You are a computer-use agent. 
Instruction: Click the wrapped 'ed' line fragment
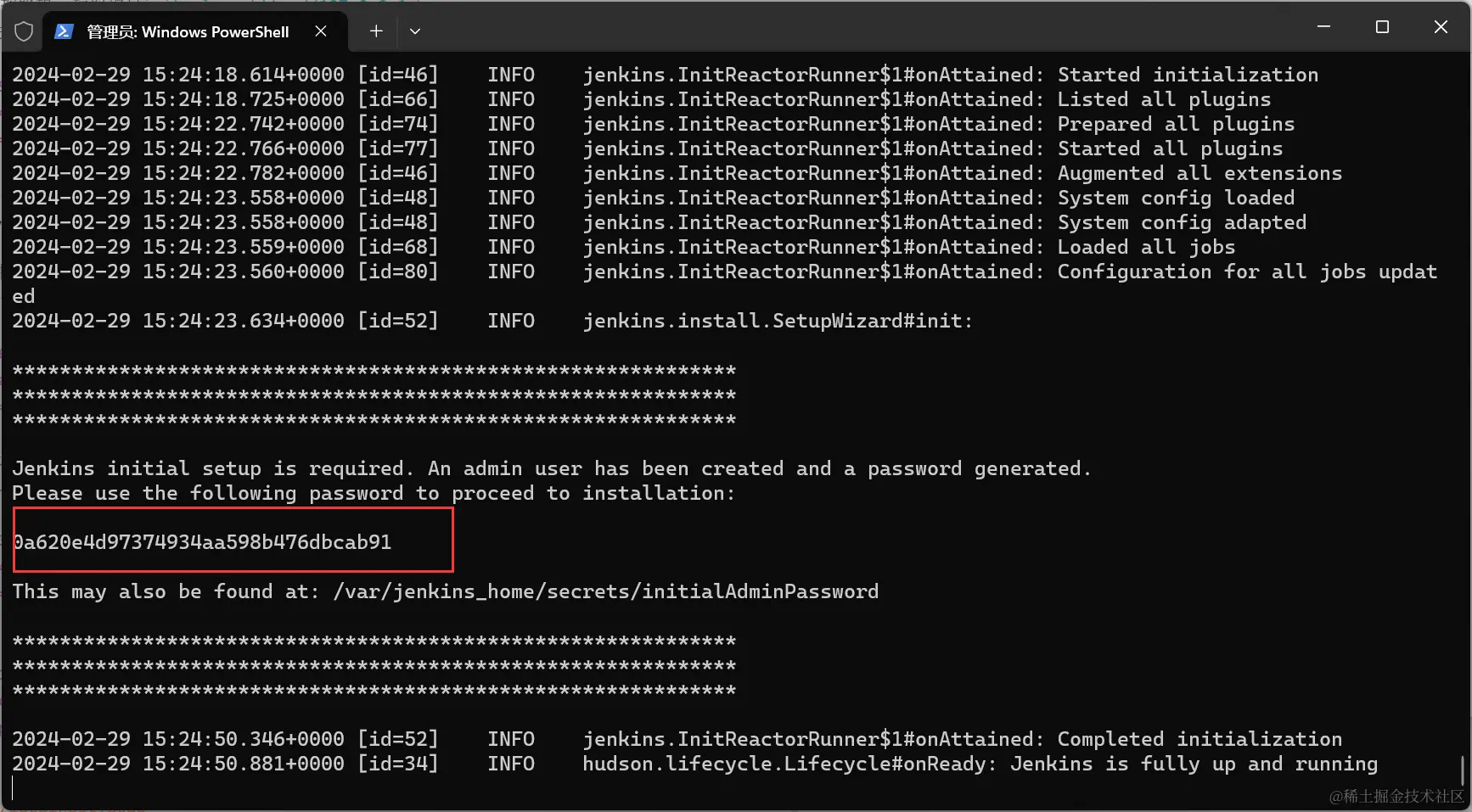pos(24,296)
